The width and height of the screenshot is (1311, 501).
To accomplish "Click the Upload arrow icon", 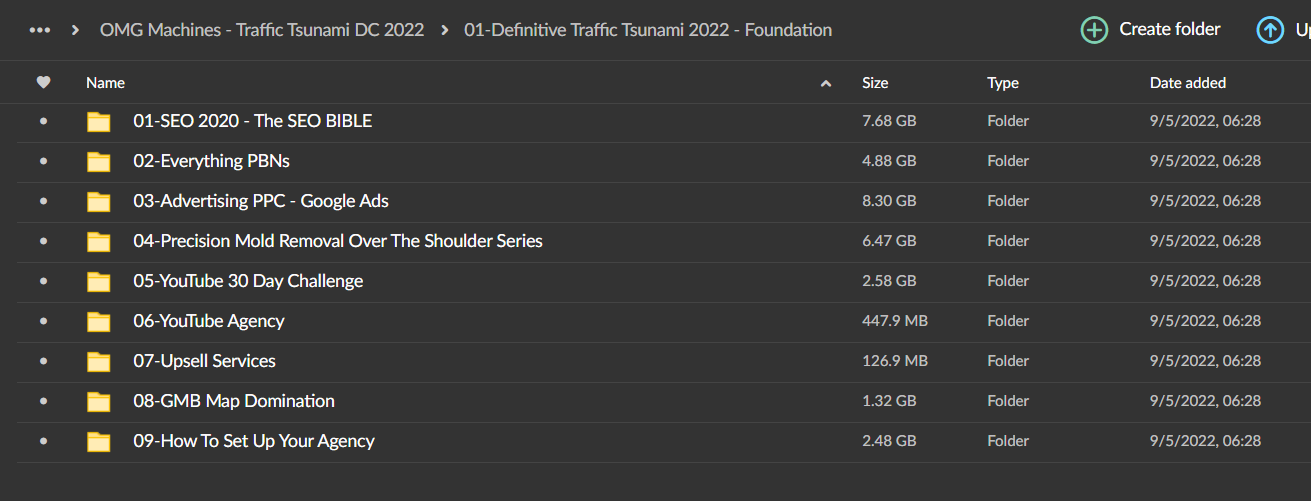I will pyautogui.click(x=1270, y=30).
